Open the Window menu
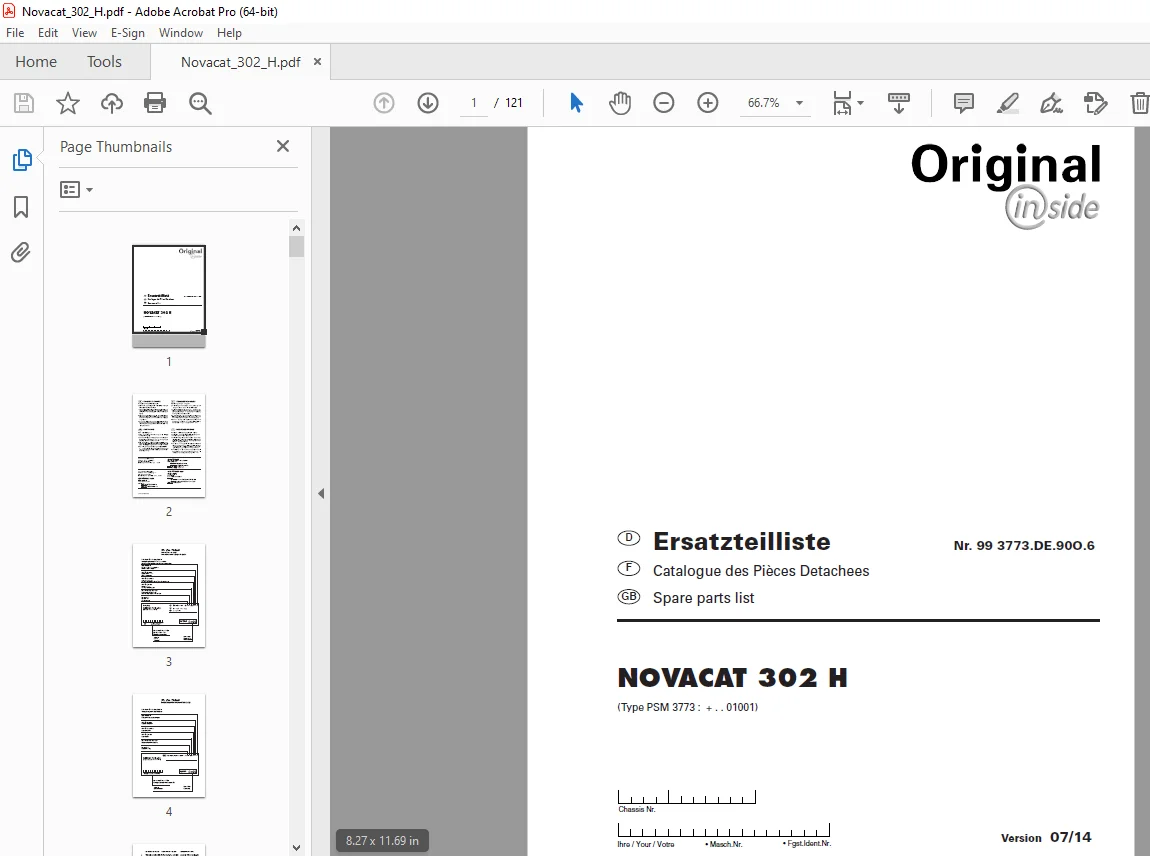 coord(180,33)
